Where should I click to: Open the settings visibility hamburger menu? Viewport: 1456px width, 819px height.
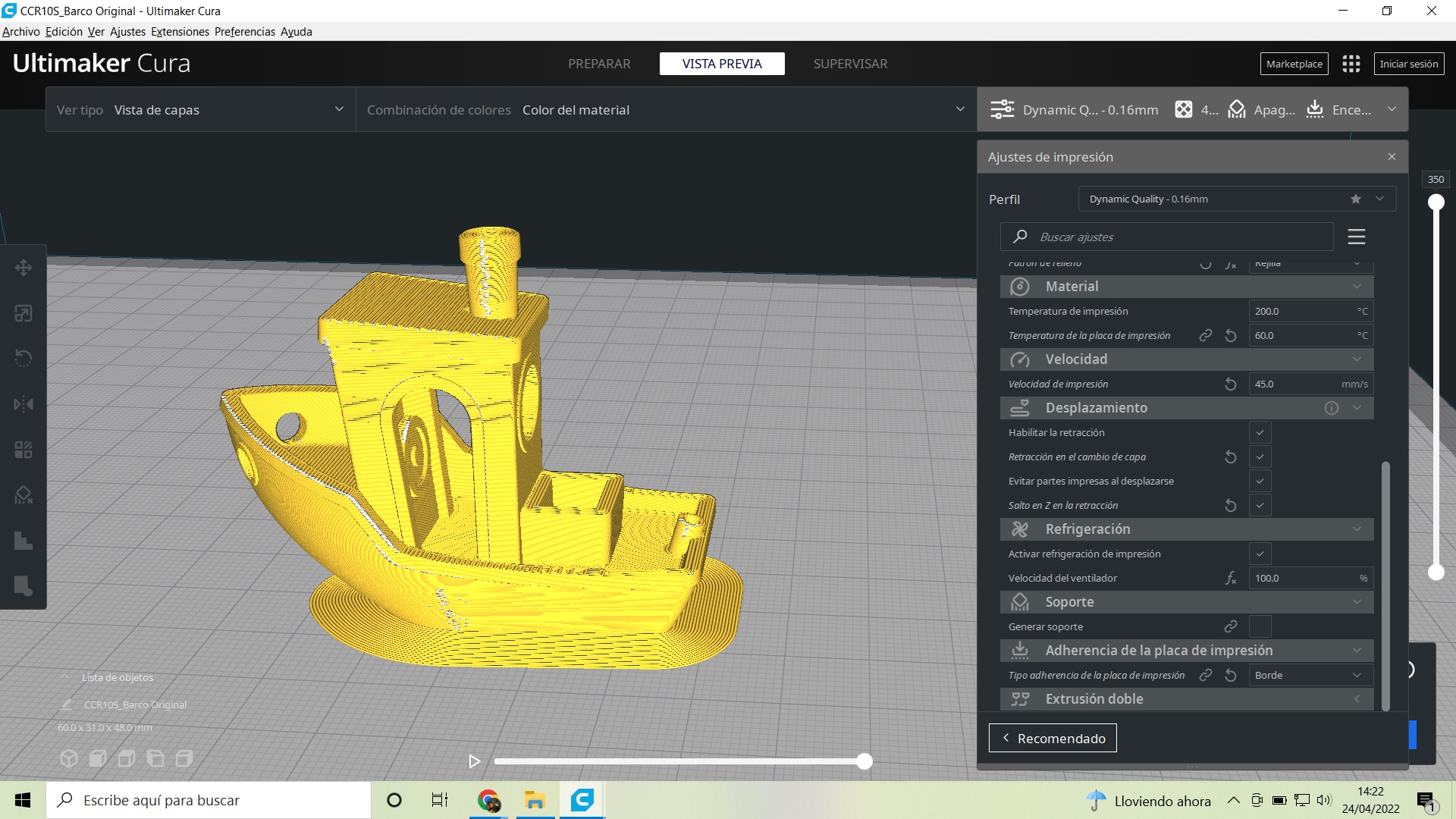click(x=1356, y=237)
